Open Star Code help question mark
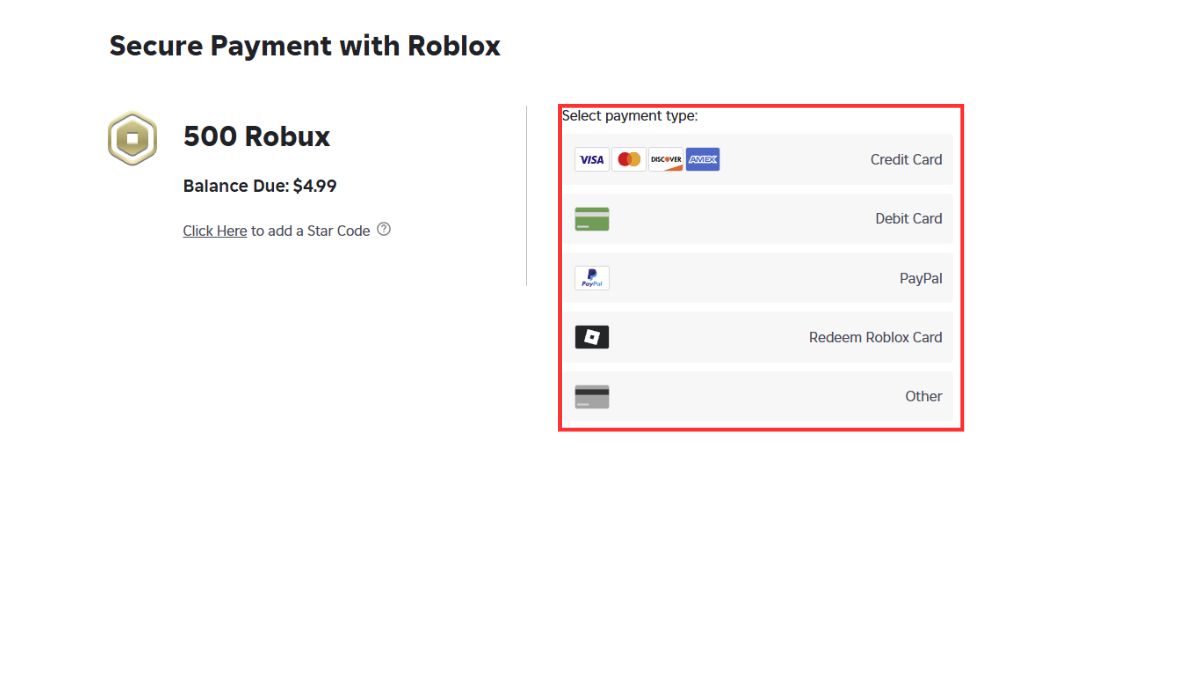Screen dimensions: 1200x675 pyautogui.click(x=384, y=229)
